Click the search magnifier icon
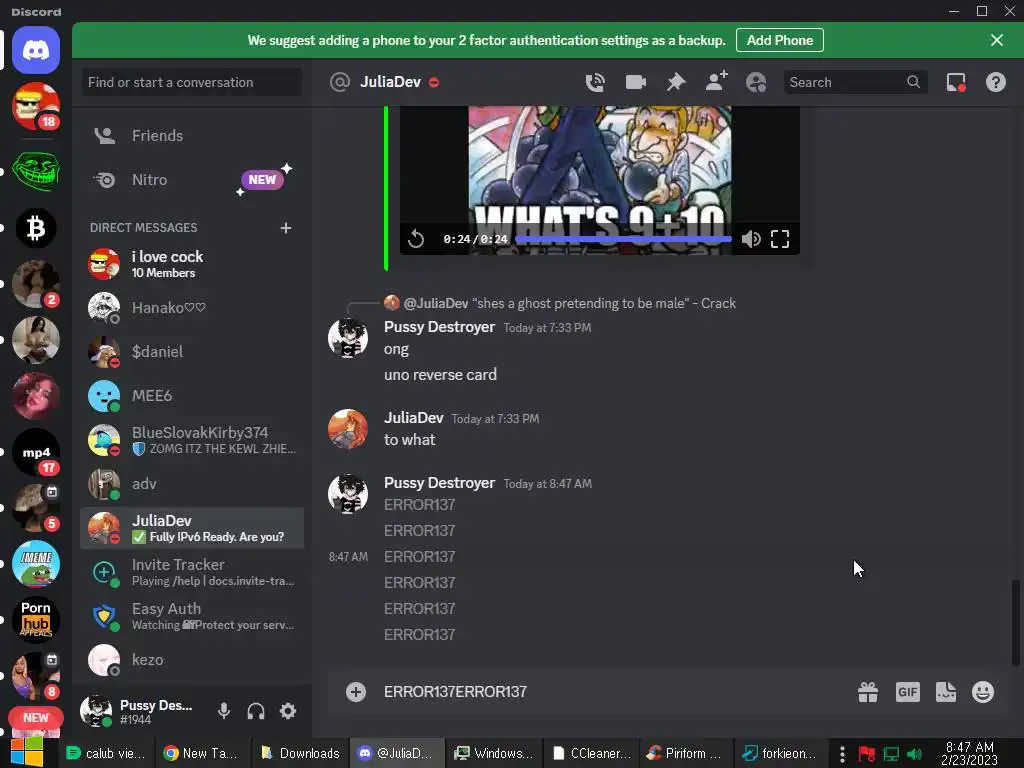The width and height of the screenshot is (1024, 768). (x=914, y=82)
